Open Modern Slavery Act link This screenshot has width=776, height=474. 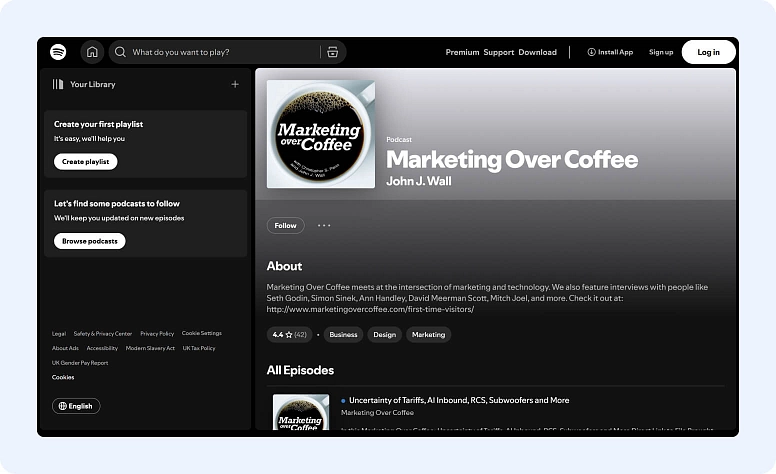[150, 348]
